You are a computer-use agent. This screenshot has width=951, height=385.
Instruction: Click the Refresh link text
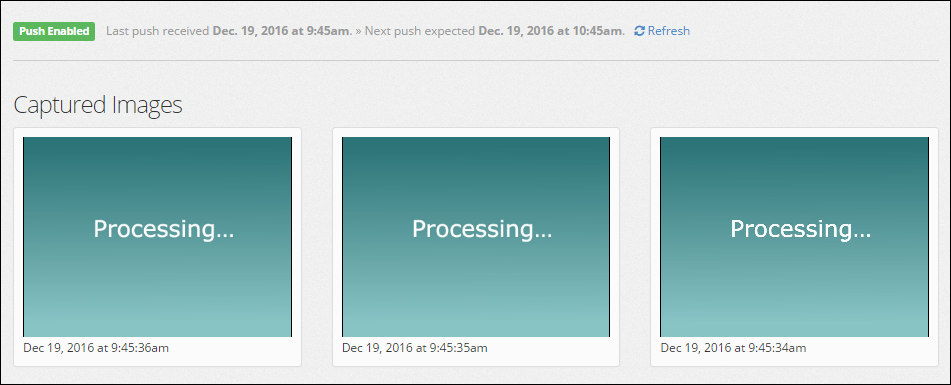click(668, 31)
